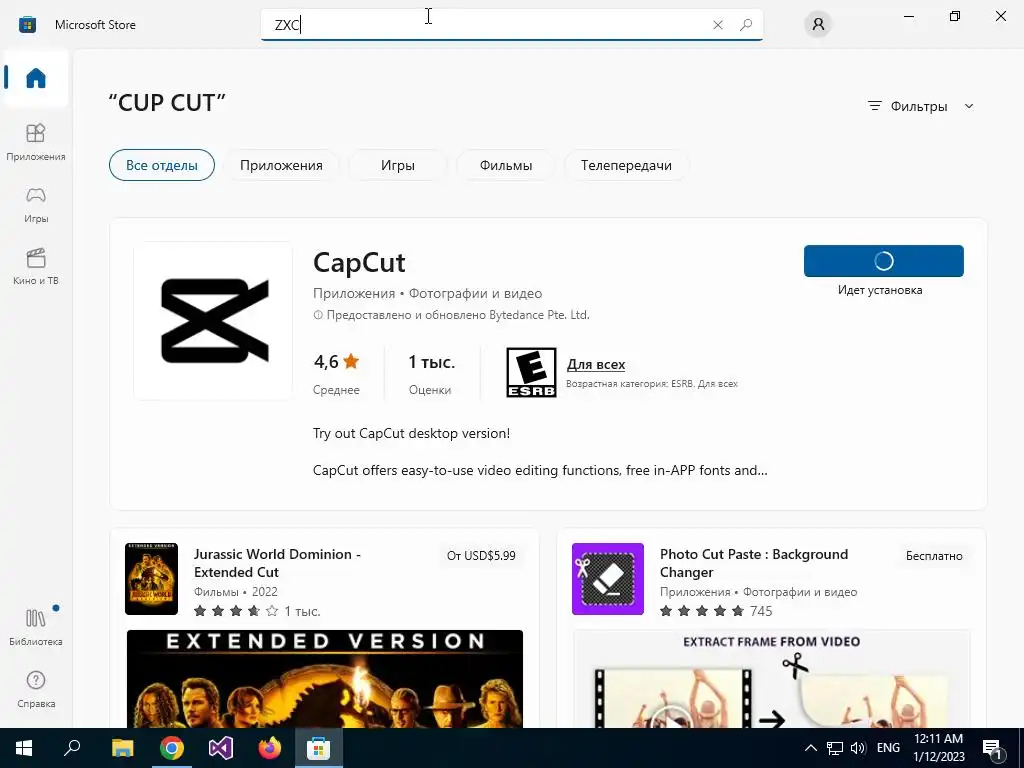Open the Приложения section in sidebar
Image resolution: width=1024 pixels, height=768 pixels.
pos(36,142)
